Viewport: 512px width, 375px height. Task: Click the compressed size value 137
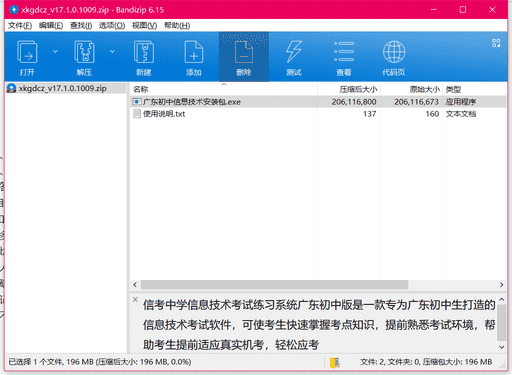click(369, 114)
